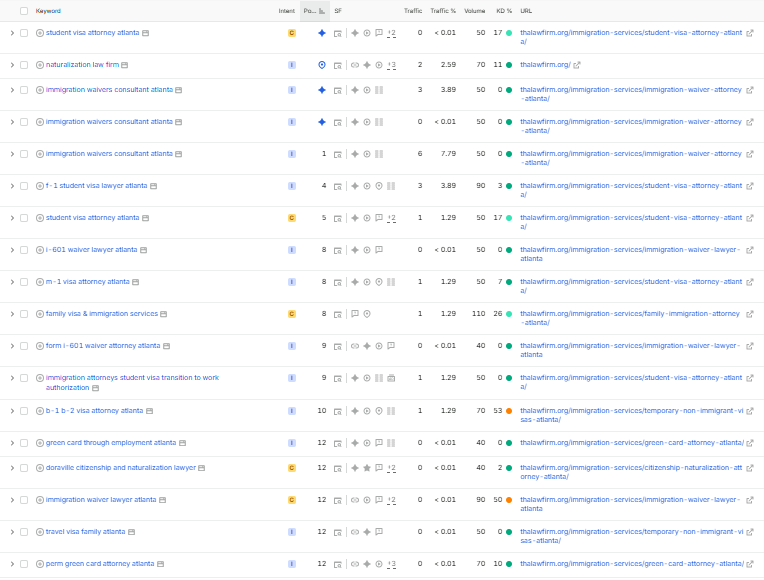764x580 pixels.
Task: Expand the f-1 student visa lawyer atlanta row
Action: click(12, 186)
